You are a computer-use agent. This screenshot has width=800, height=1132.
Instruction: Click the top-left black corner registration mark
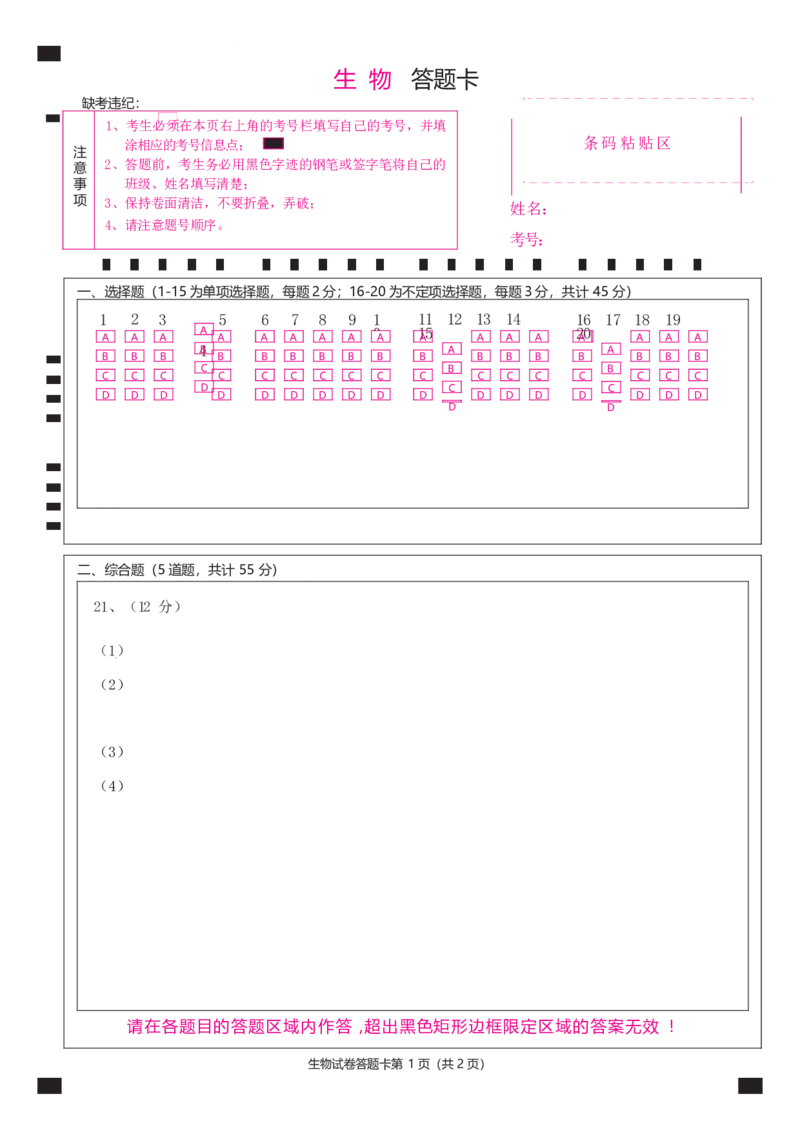click(47, 52)
